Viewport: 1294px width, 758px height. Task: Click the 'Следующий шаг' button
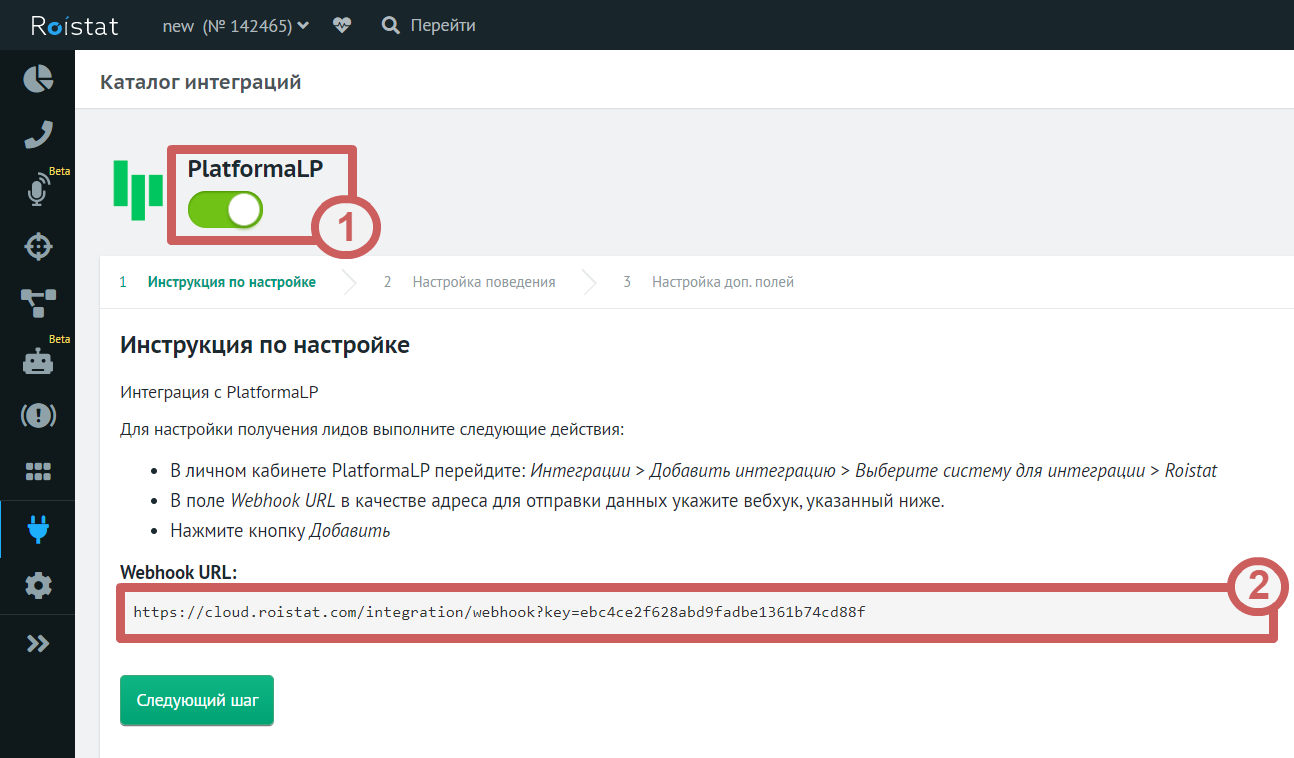pos(197,700)
